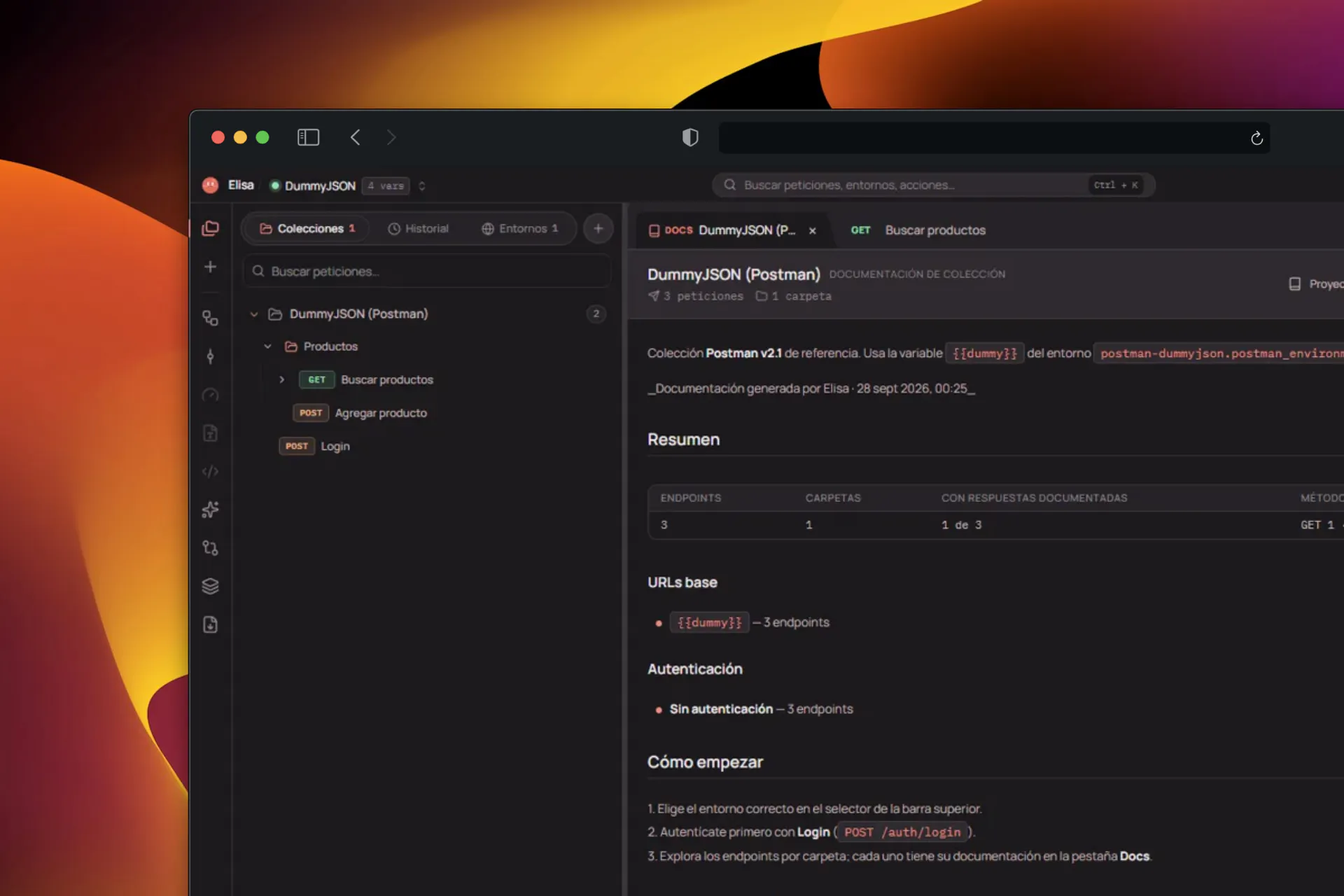Reload the page with the refresh icon

[1256, 138]
